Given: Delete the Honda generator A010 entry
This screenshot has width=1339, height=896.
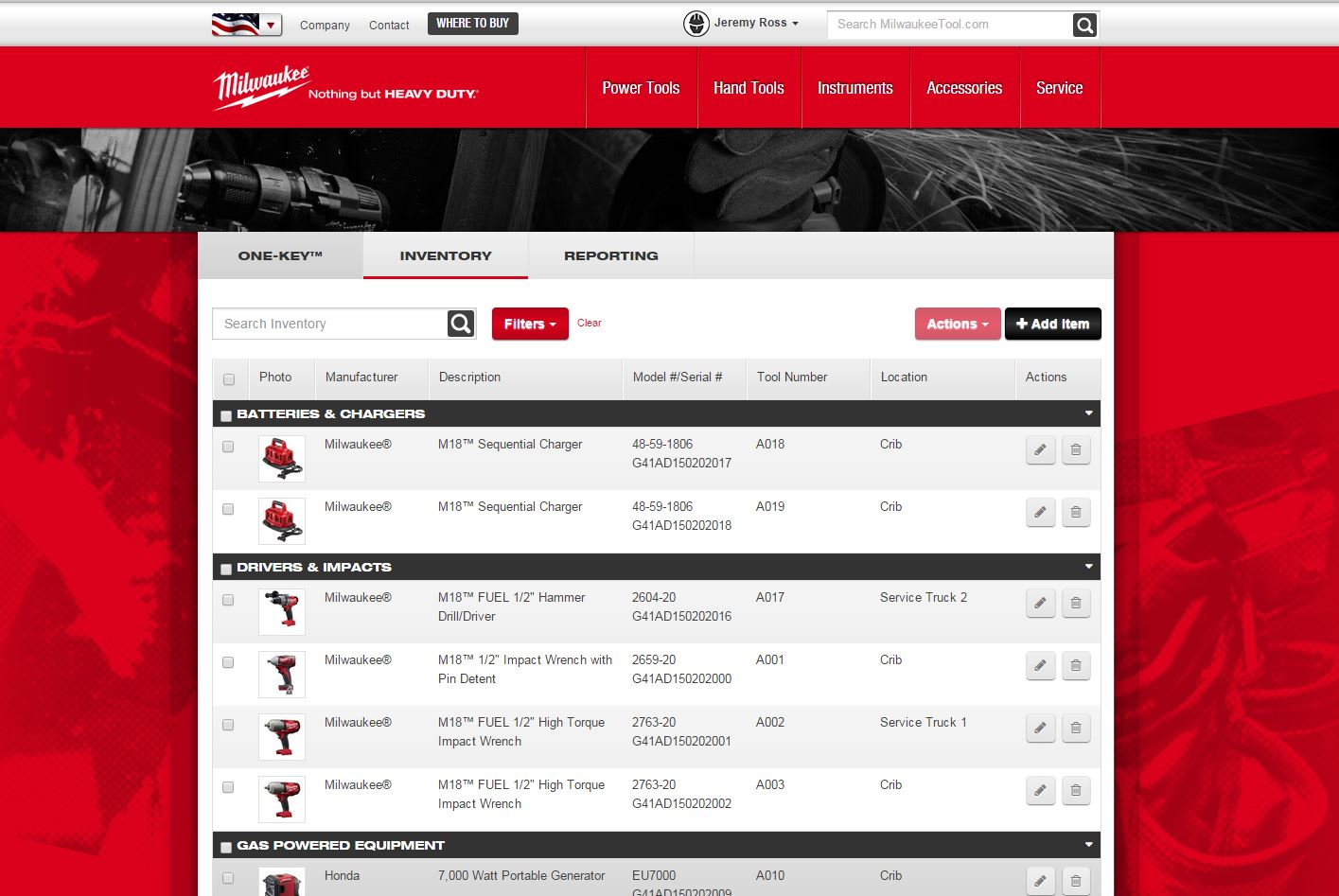Looking at the screenshot, I should point(1076,881).
